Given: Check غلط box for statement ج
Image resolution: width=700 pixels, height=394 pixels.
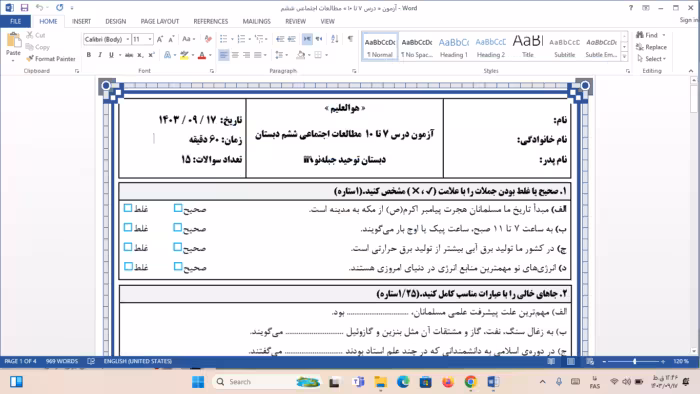Looking at the screenshot, I should tap(128, 247).
